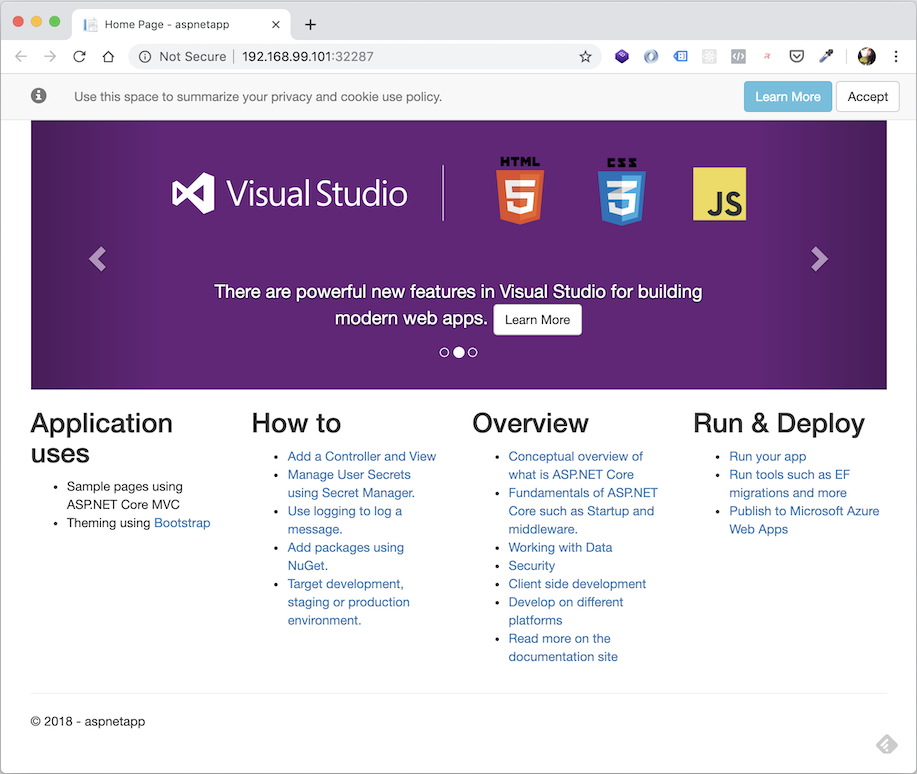Click Sample pages using ASP.NET Core MVC text
Image resolution: width=917 pixels, height=774 pixels.
[x=124, y=496]
